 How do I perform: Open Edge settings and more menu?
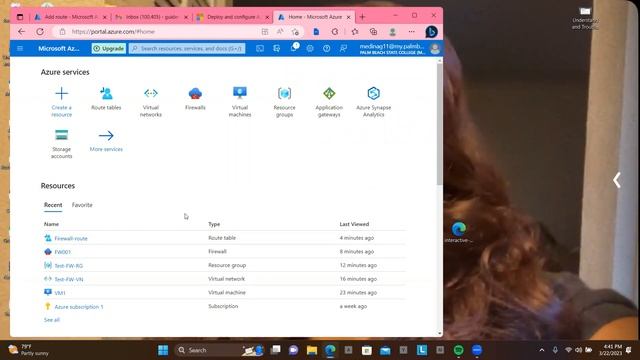(411, 31)
